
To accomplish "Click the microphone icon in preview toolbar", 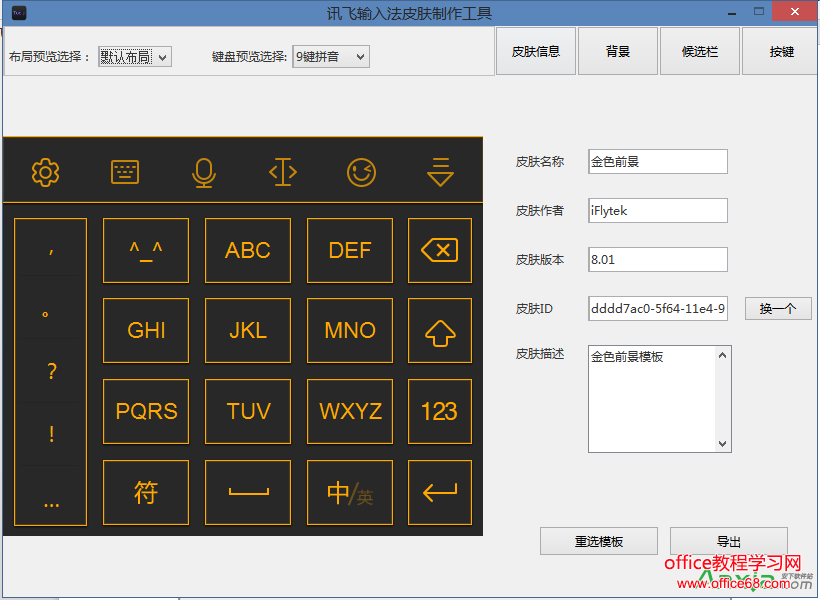I will 203,172.
